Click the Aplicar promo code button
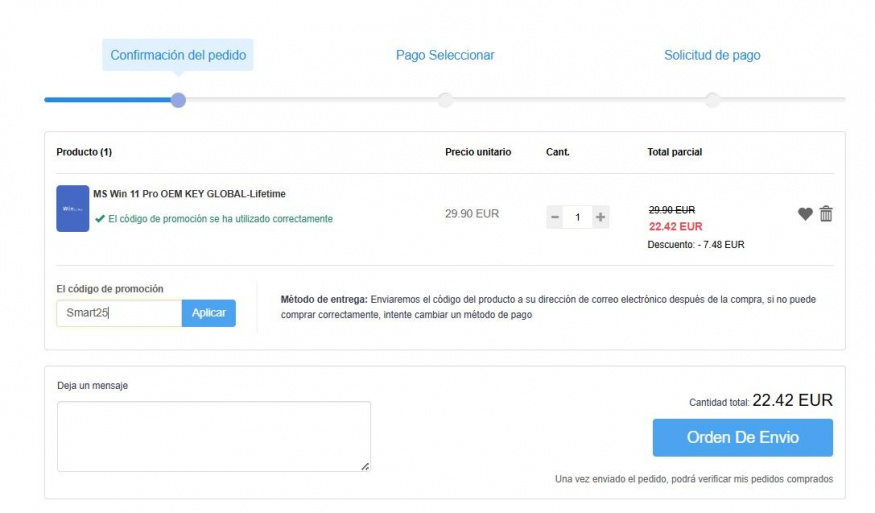The image size is (875, 513). (209, 313)
